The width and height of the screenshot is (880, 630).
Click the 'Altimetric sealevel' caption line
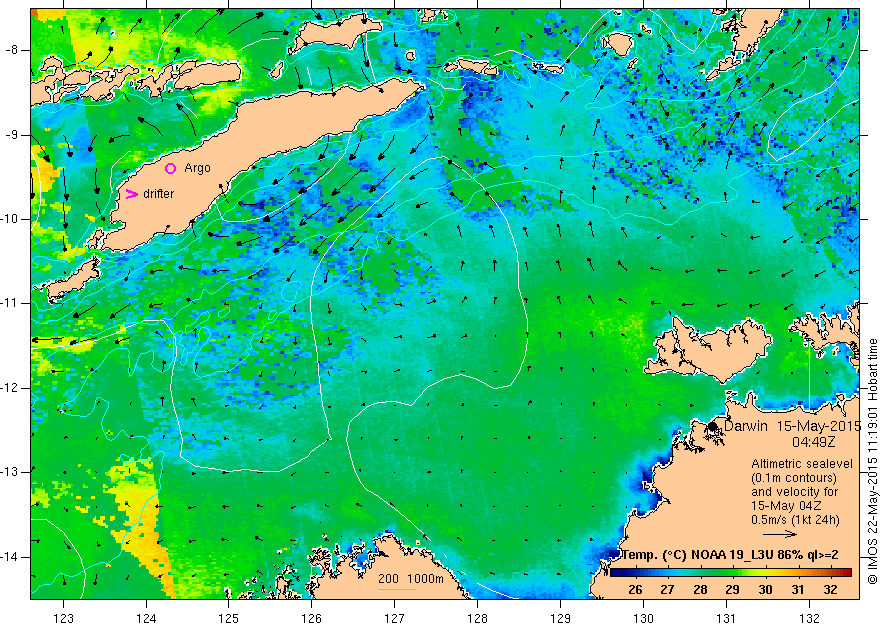click(802, 464)
